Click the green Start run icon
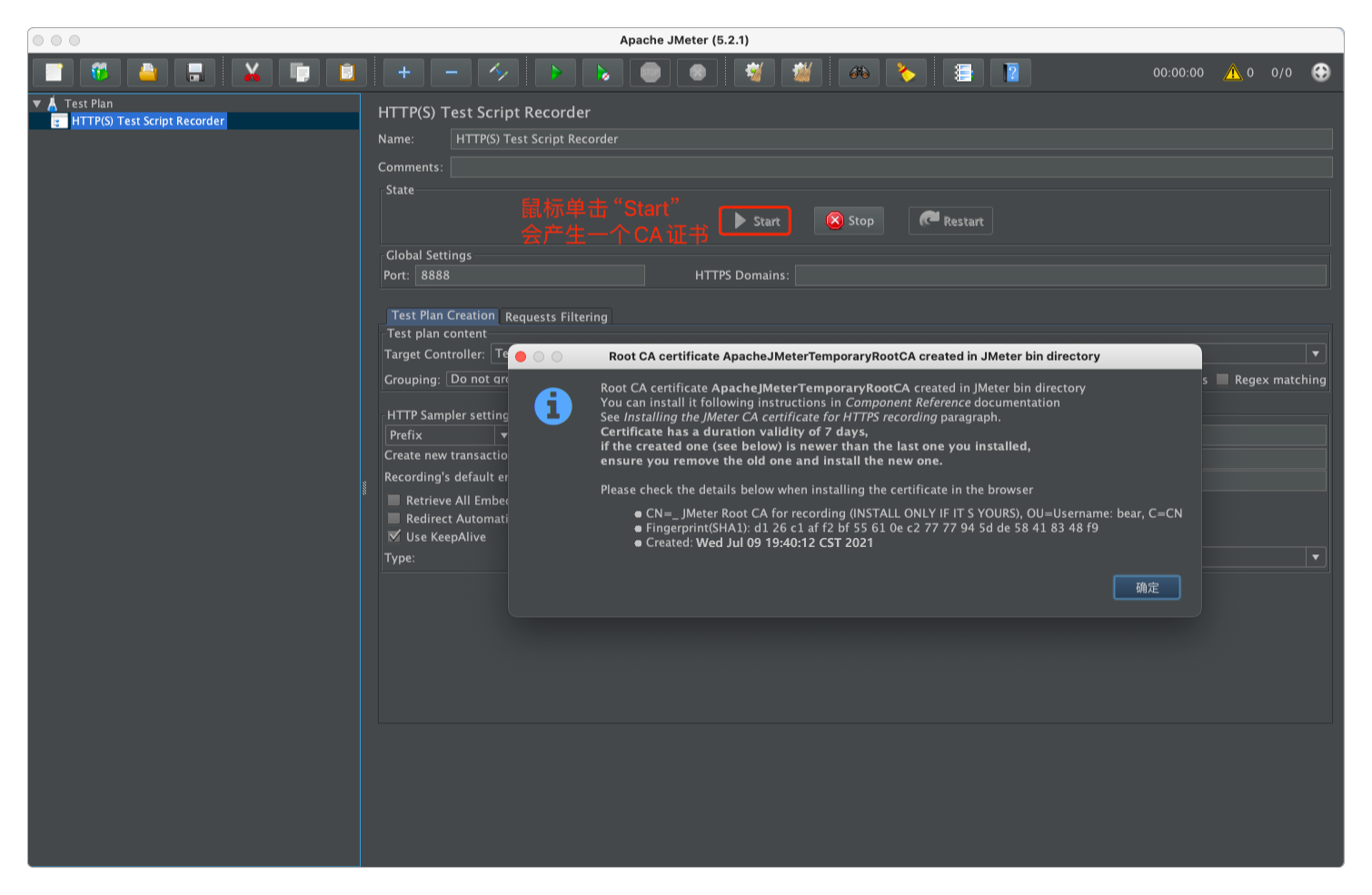 point(555,73)
